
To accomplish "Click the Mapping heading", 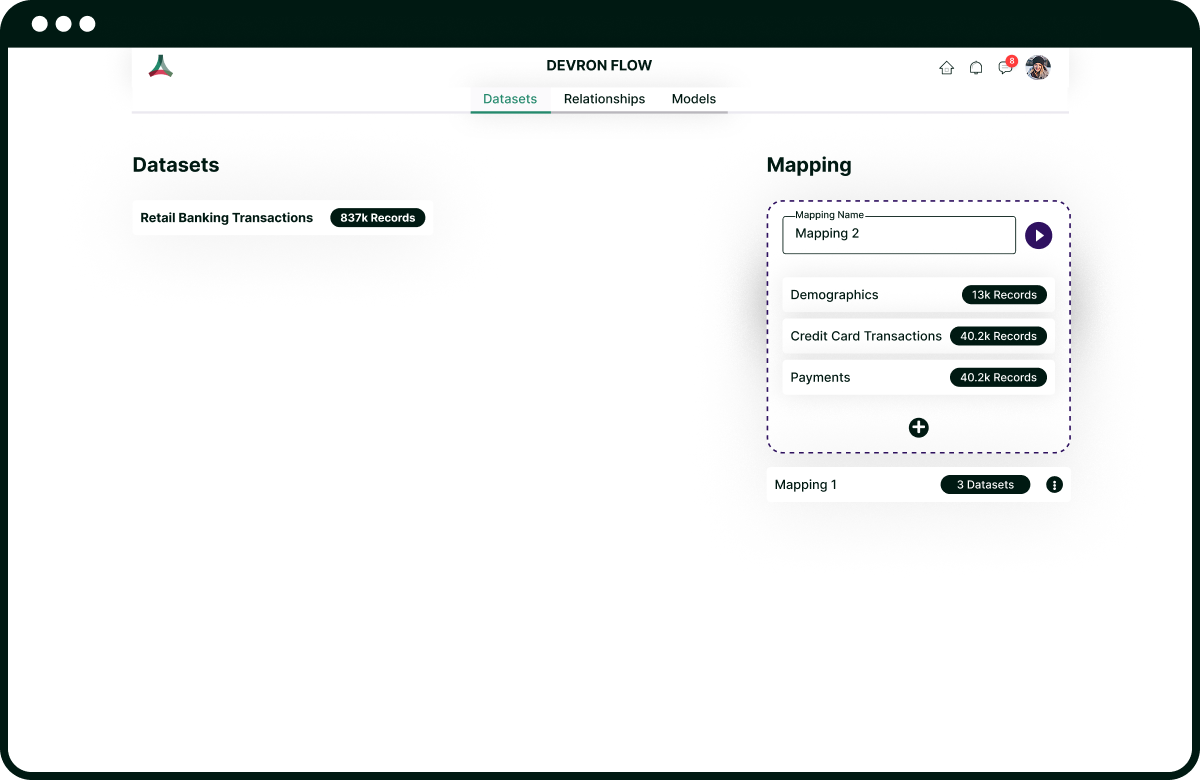I will point(809,165).
